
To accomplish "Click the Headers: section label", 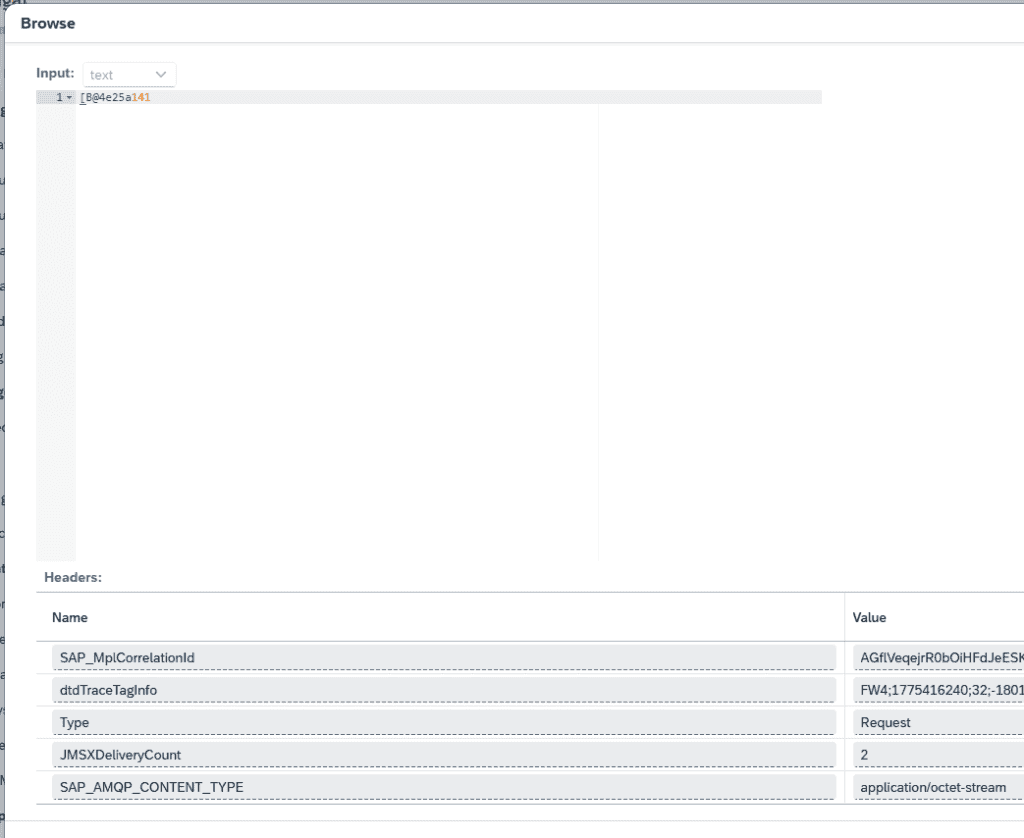I will point(73,577).
